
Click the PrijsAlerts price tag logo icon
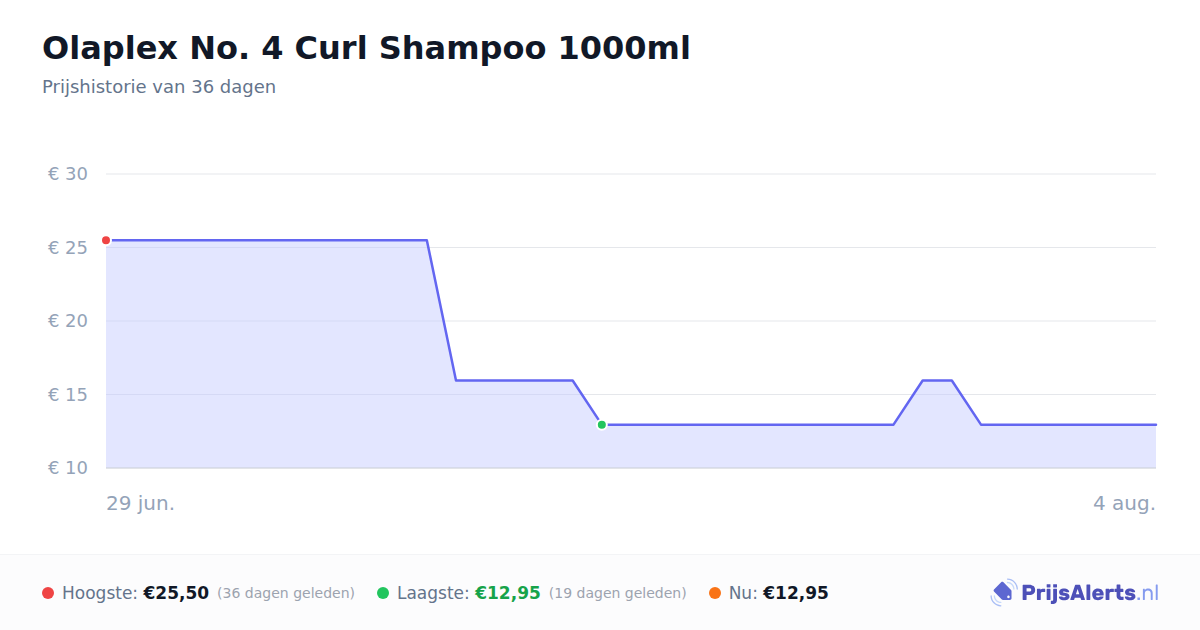tap(1004, 593)
